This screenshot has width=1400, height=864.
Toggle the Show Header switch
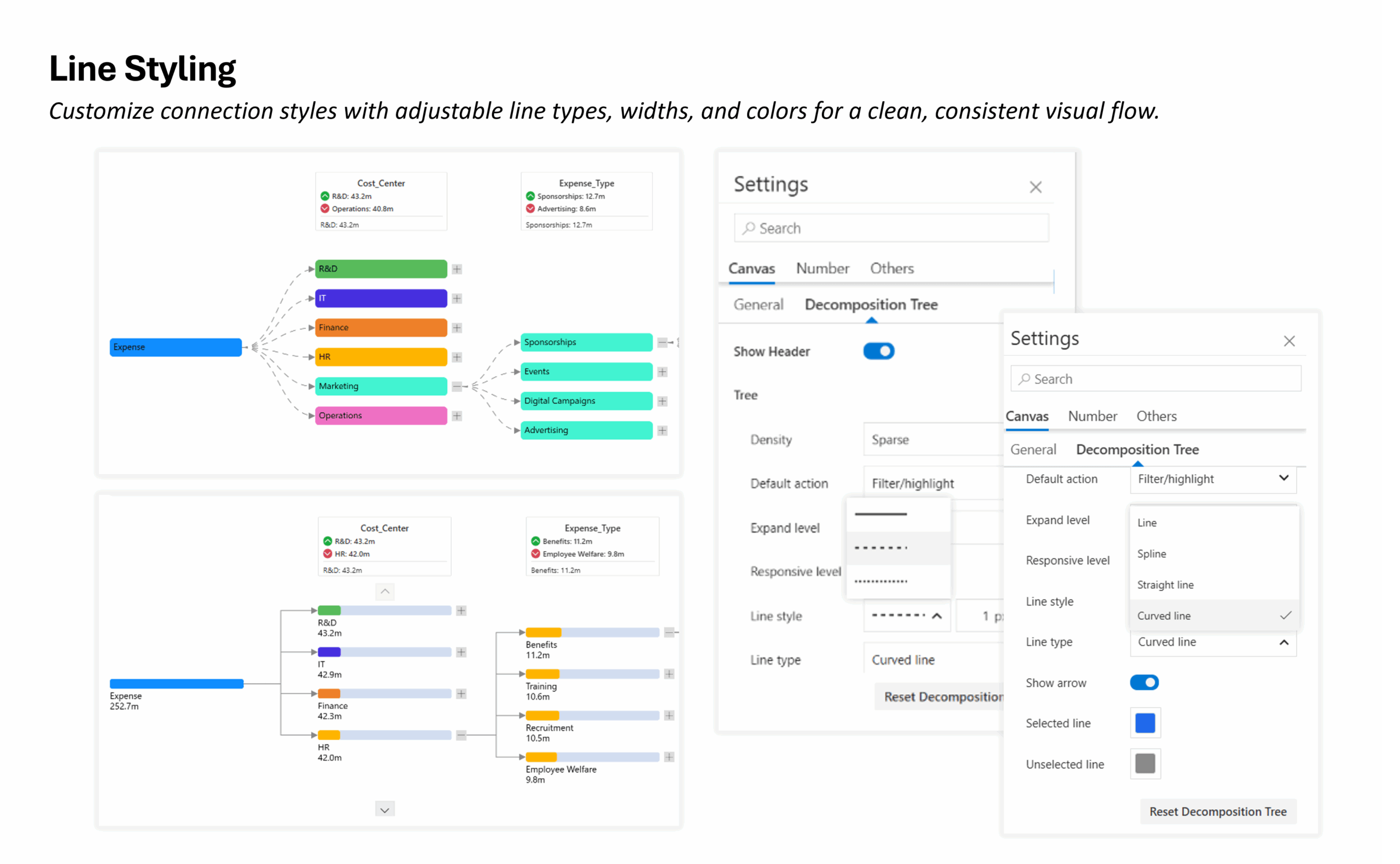click(878, 351)
